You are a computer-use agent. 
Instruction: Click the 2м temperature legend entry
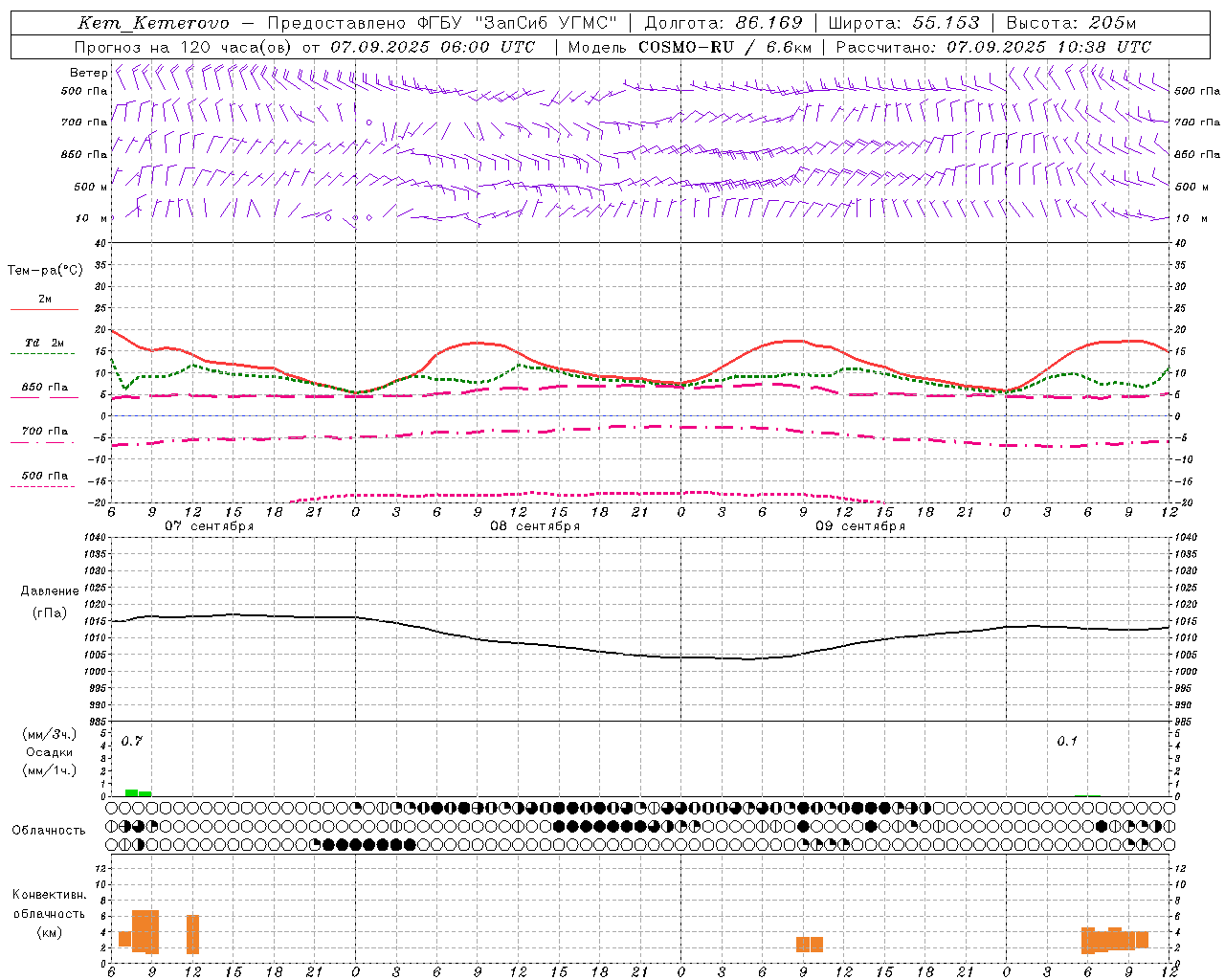[45, 299]
